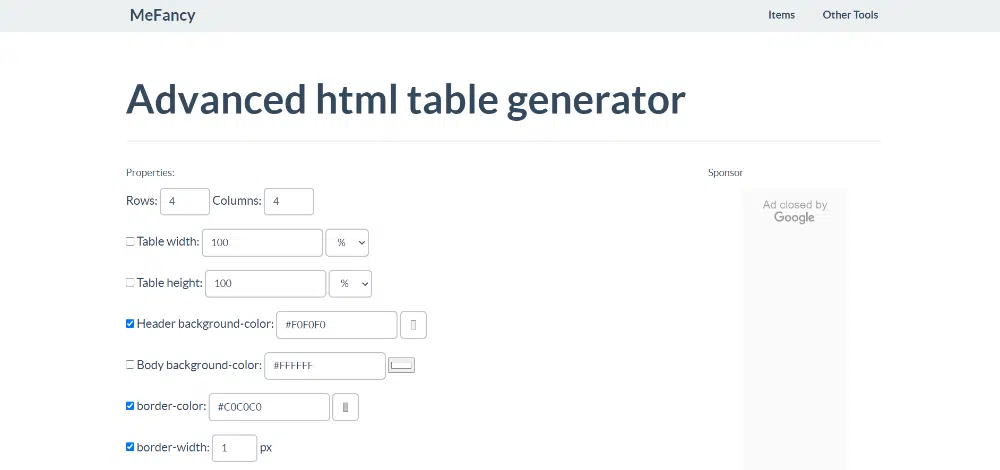Enable the Table height checkbox

point(130,283)
